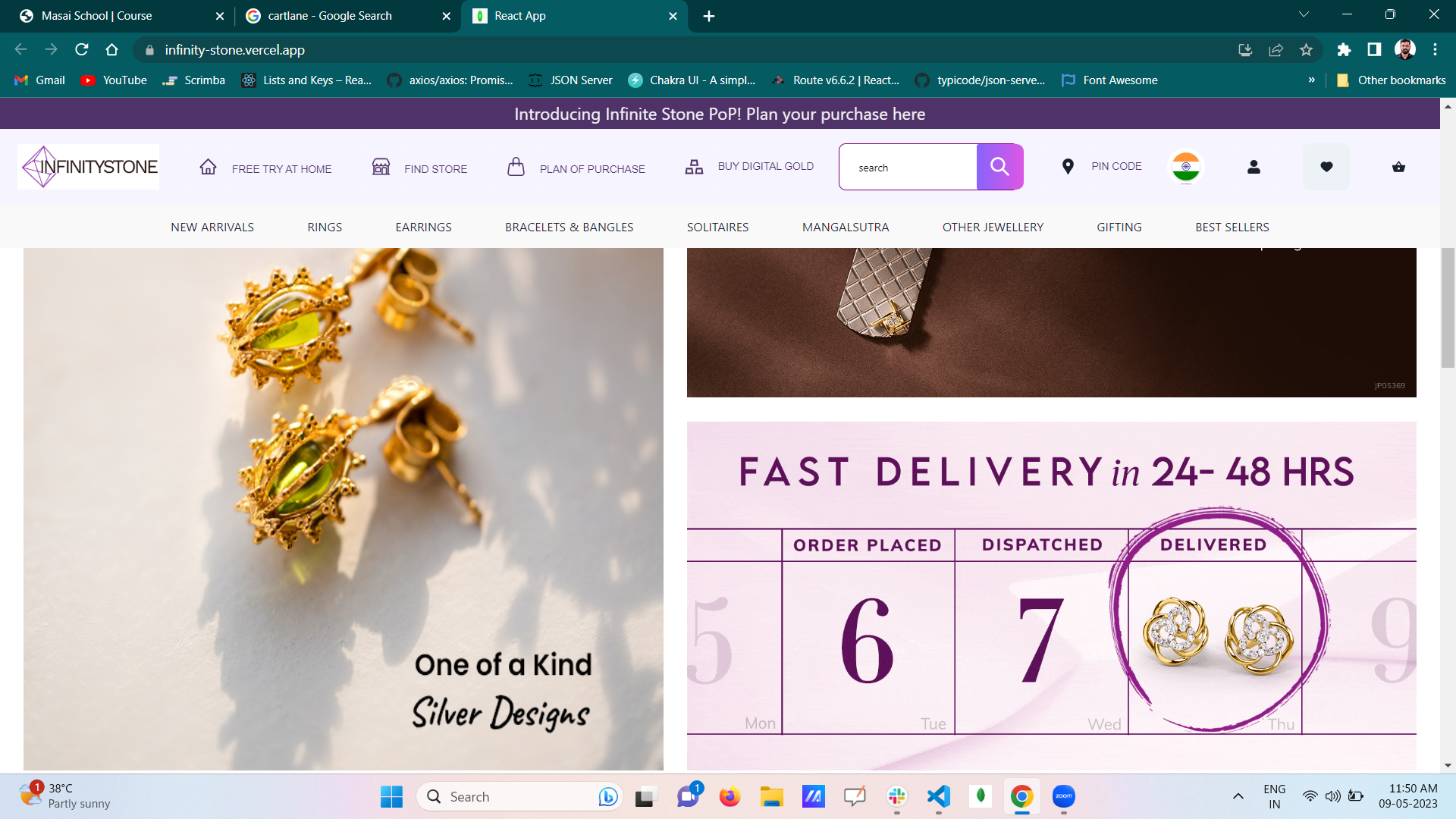Screen dimensions: 1456x819
Task: Expand hidden bookmarks chevron in bookmarks bar
Action: click(1311, 80)
